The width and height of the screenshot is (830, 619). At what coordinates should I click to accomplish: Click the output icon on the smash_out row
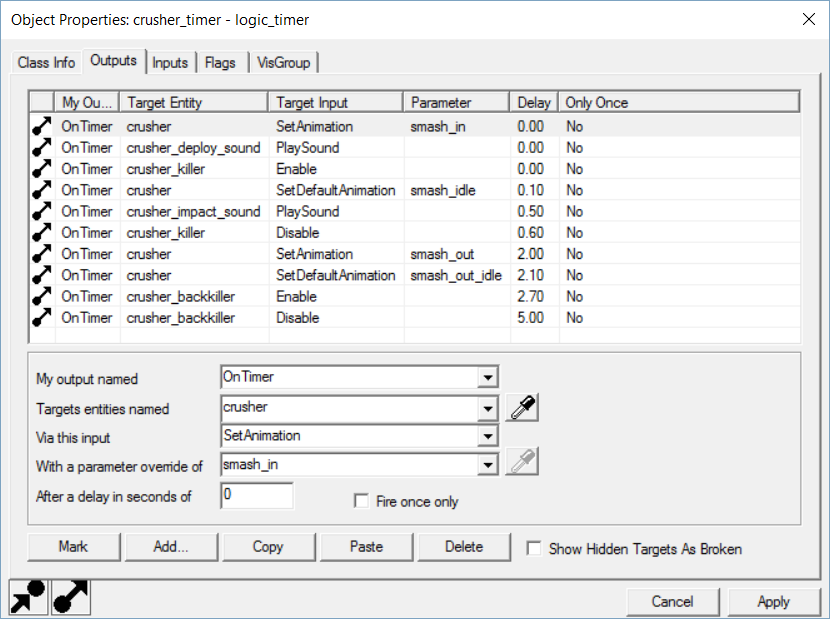click(42, 254)
